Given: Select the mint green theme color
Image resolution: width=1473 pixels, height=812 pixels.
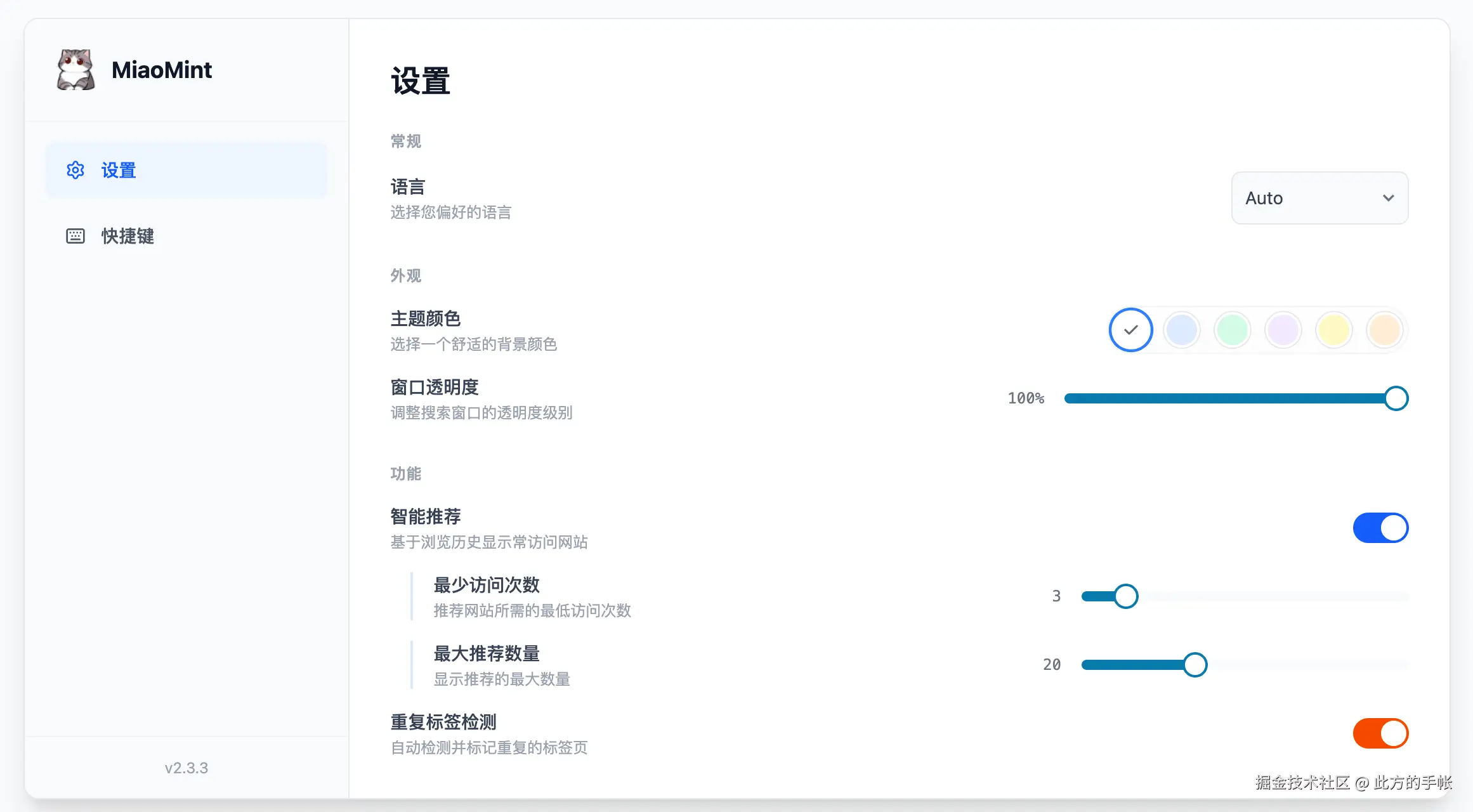Looking at the screenshot, I should point(1232,330).
